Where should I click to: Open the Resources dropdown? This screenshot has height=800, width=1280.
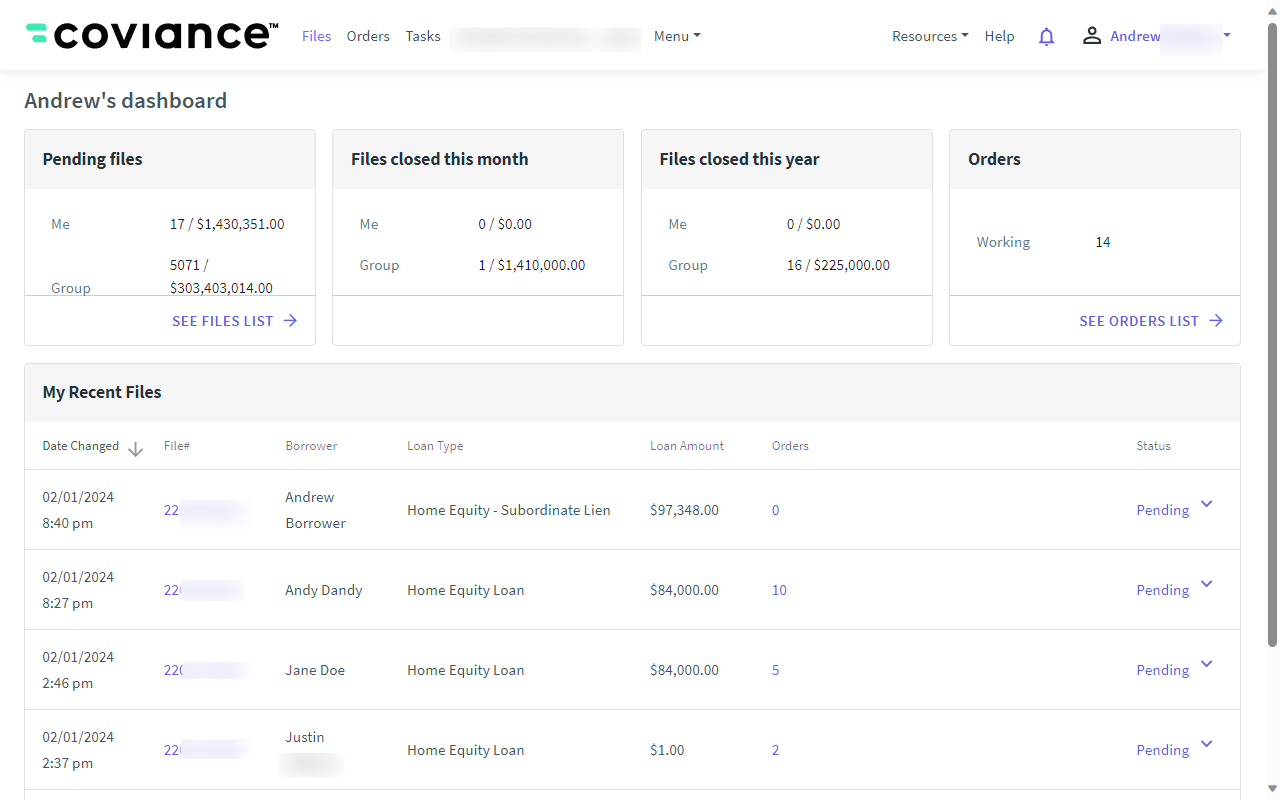pyautogui.click(x=929, y=36)
